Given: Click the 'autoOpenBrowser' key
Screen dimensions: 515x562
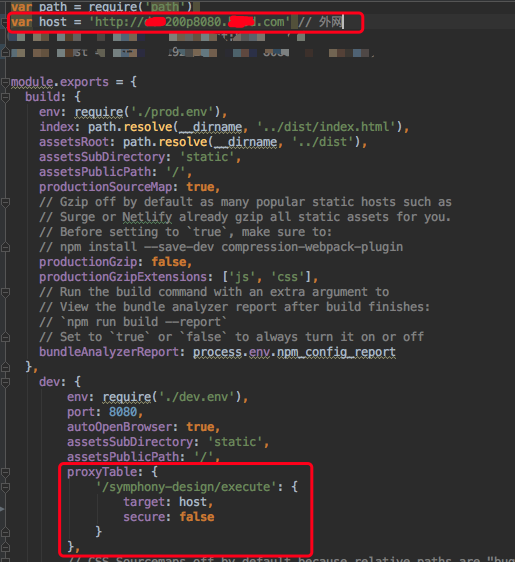Looking at the screenshot, I should 120,427.
